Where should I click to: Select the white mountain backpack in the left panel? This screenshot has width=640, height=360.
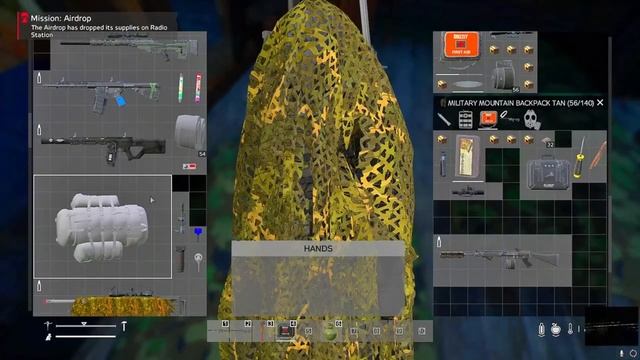[x=102, y=227]
